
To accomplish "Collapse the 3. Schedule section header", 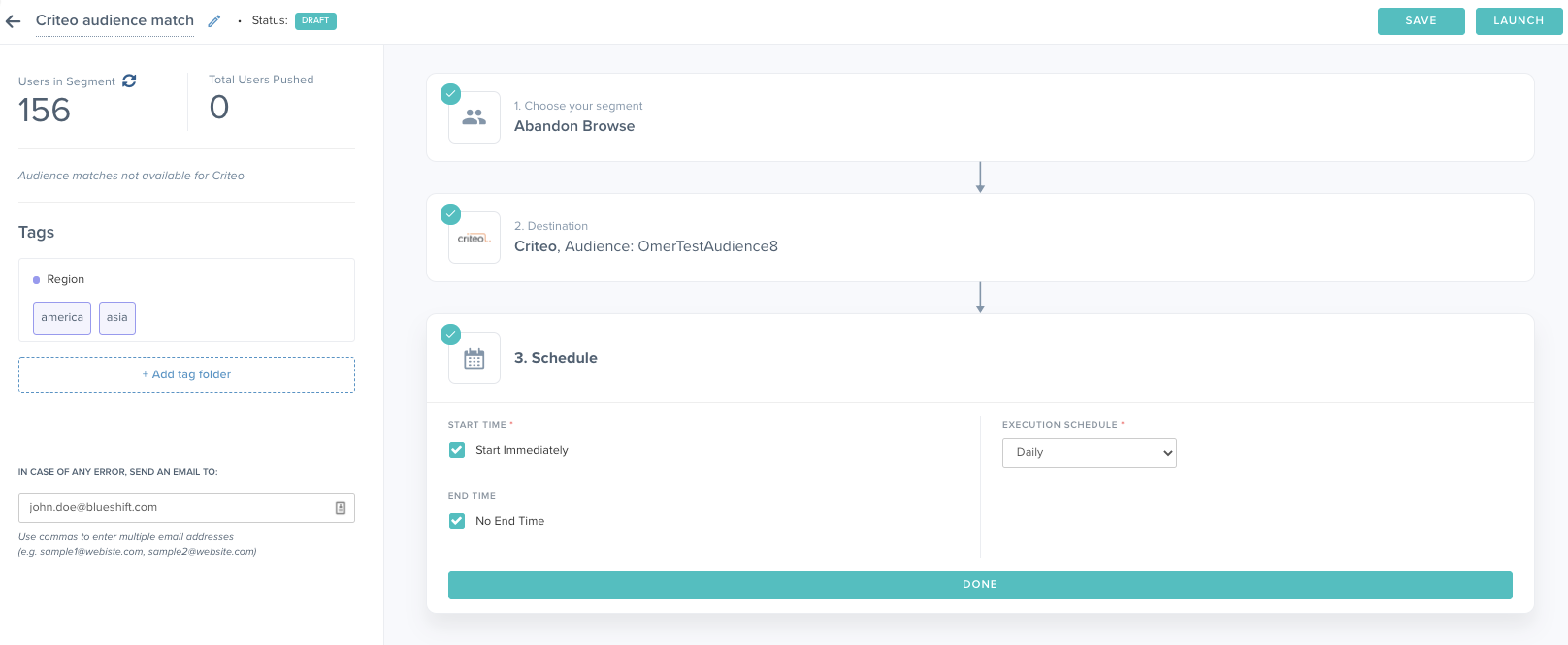I will point(980,358).
